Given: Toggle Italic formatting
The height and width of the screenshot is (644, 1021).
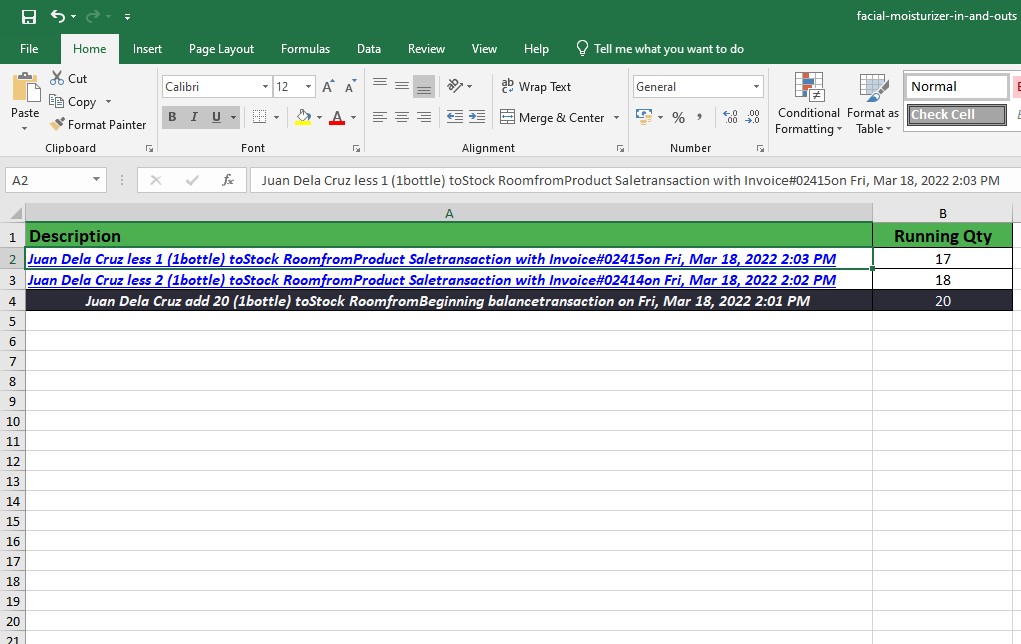Looking at the screenshot, I should [x=194, y=117].
